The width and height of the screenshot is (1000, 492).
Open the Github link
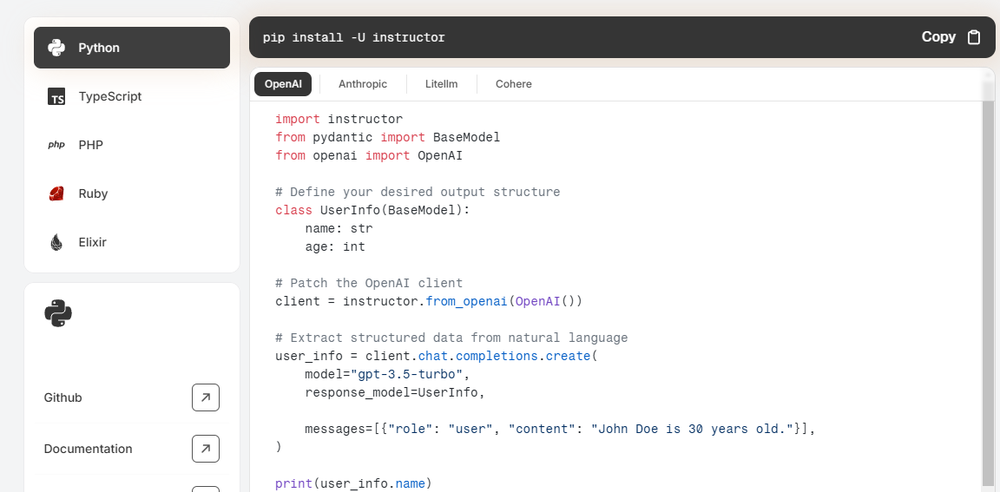click(132, 398)
